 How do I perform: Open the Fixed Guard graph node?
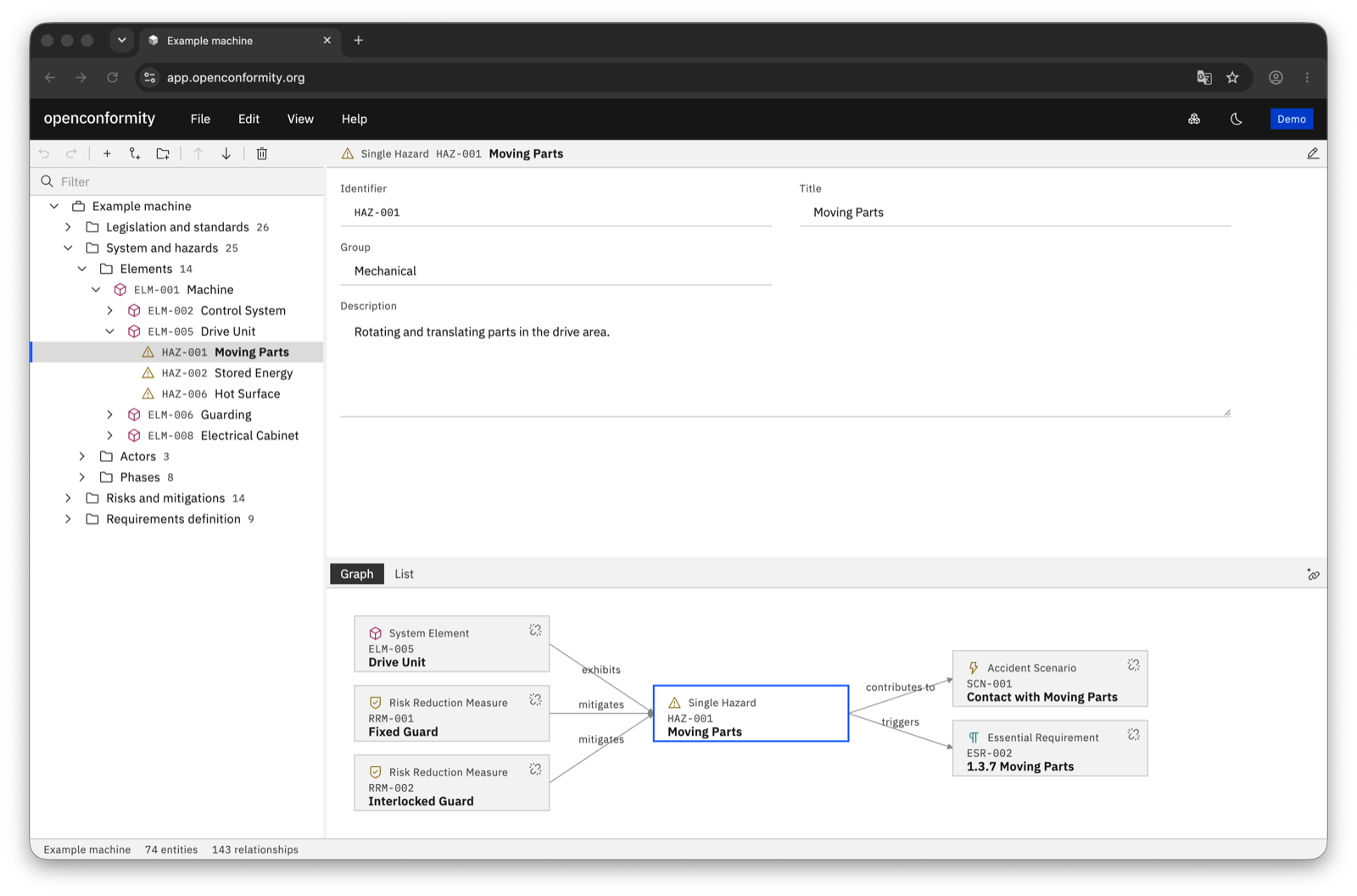[452, 714]
